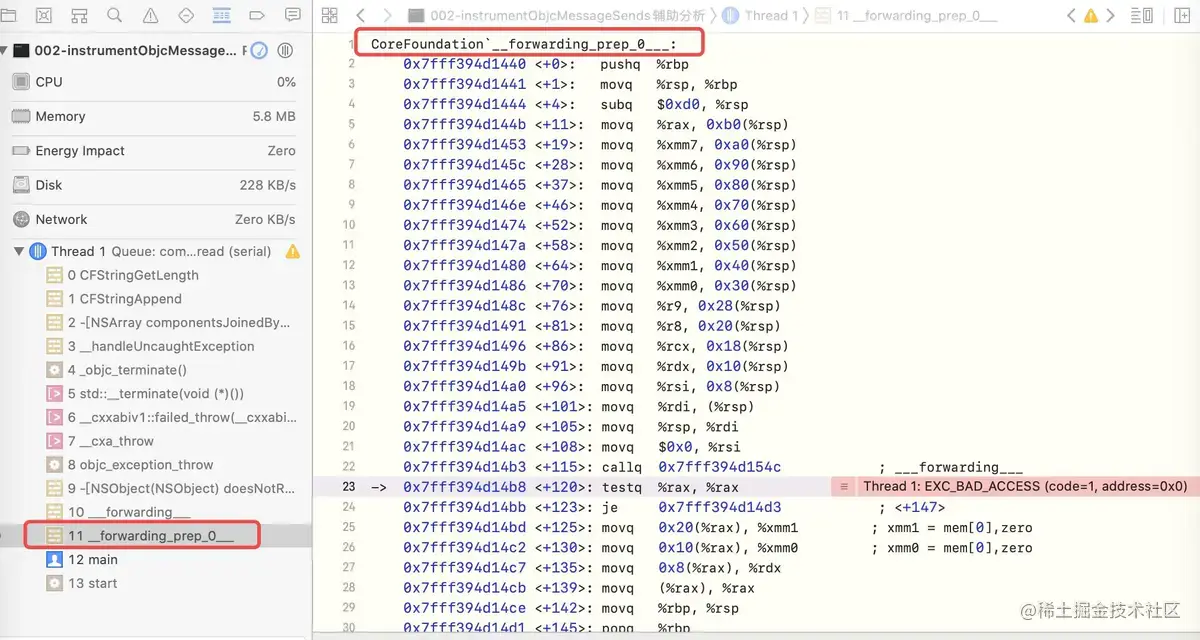Collapse the 002-instrumentObjcMessage process disclosure triangle
The height and width of the screenshot is (640, 1200).
pyautogui.click(x=5, y=51)
